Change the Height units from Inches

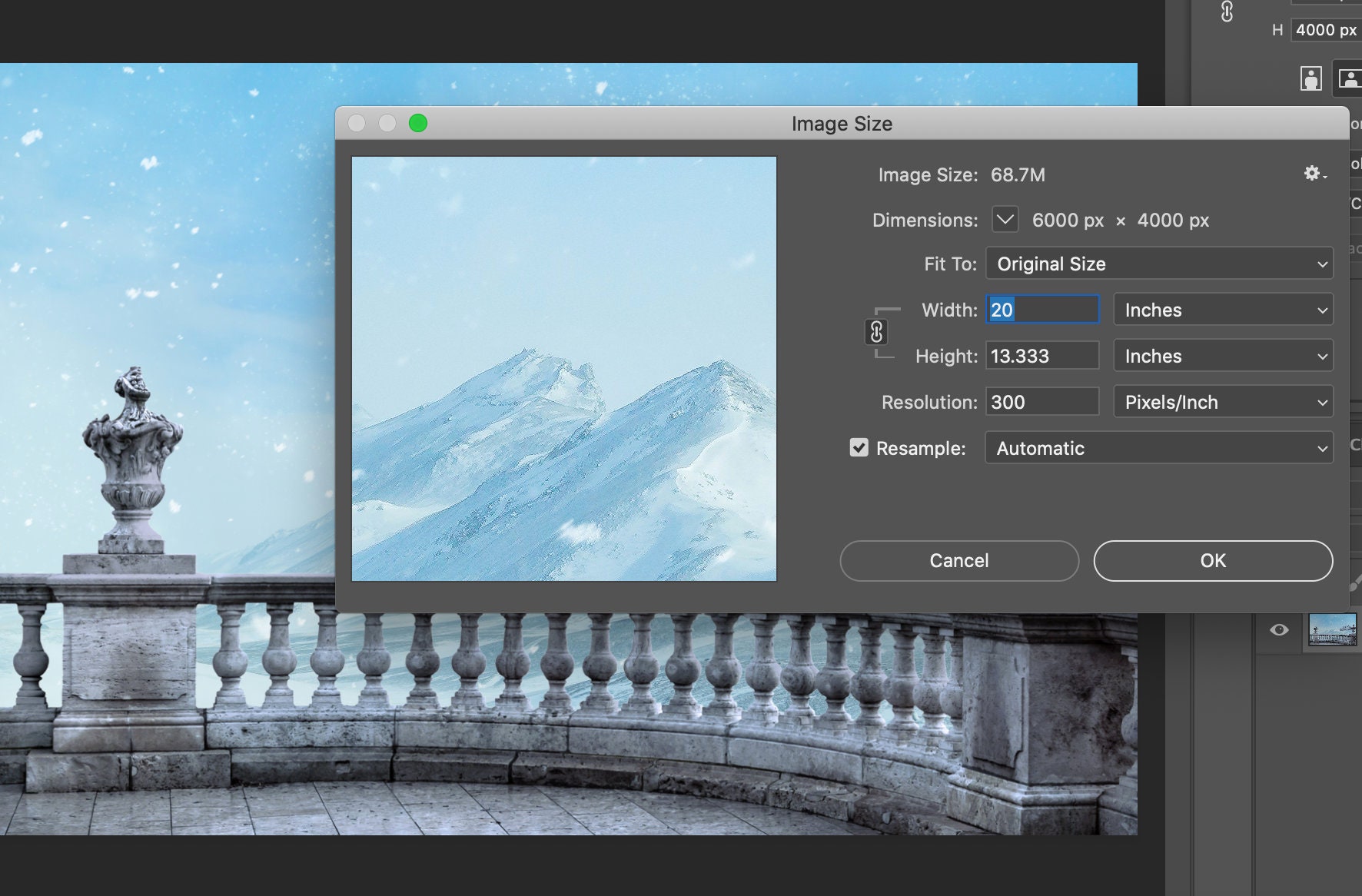(x=1223, y=356)
